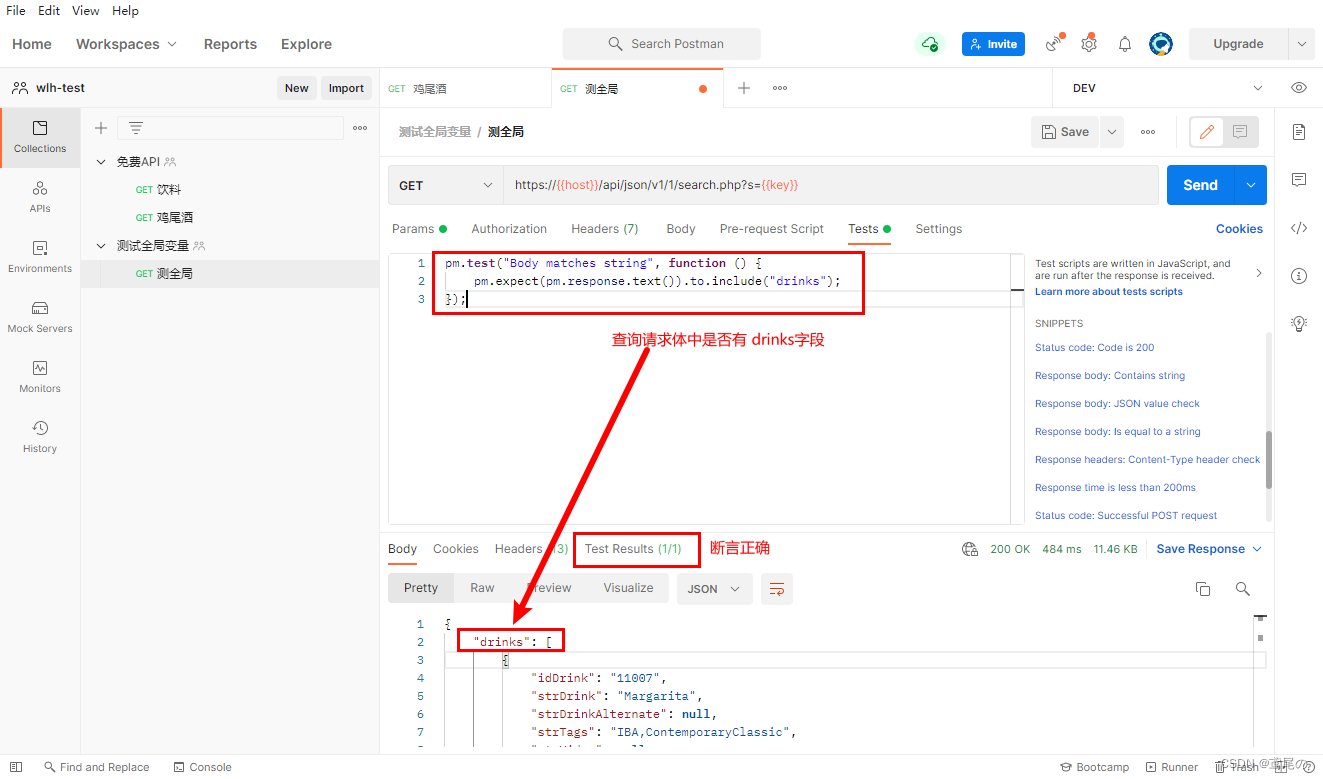Open the HTTP method GET dropdown
Viewport: 1323px width, 779px height.
pos(446,185)
